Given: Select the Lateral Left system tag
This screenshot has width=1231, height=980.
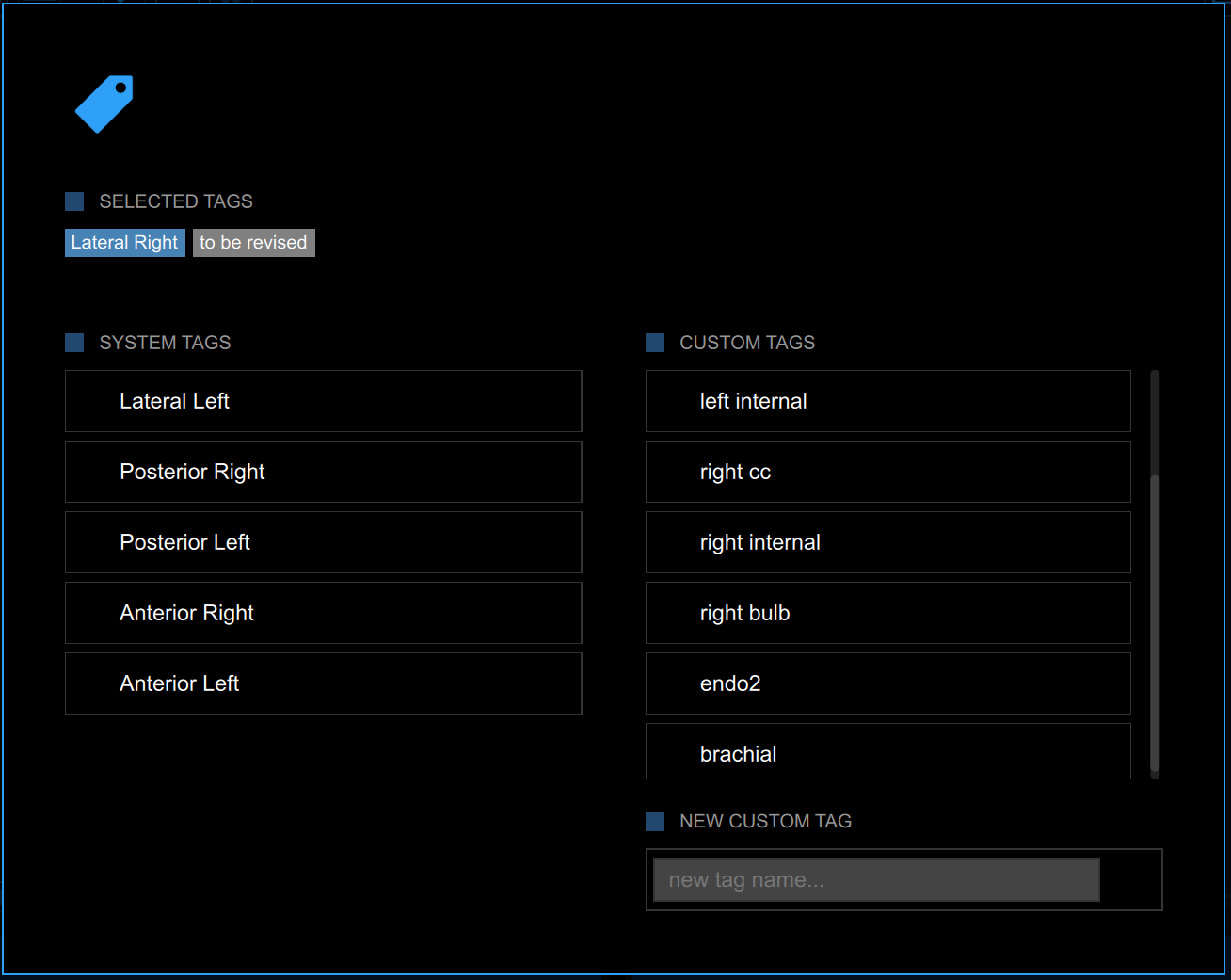Looking at the screenshot, I should (323, 401).
